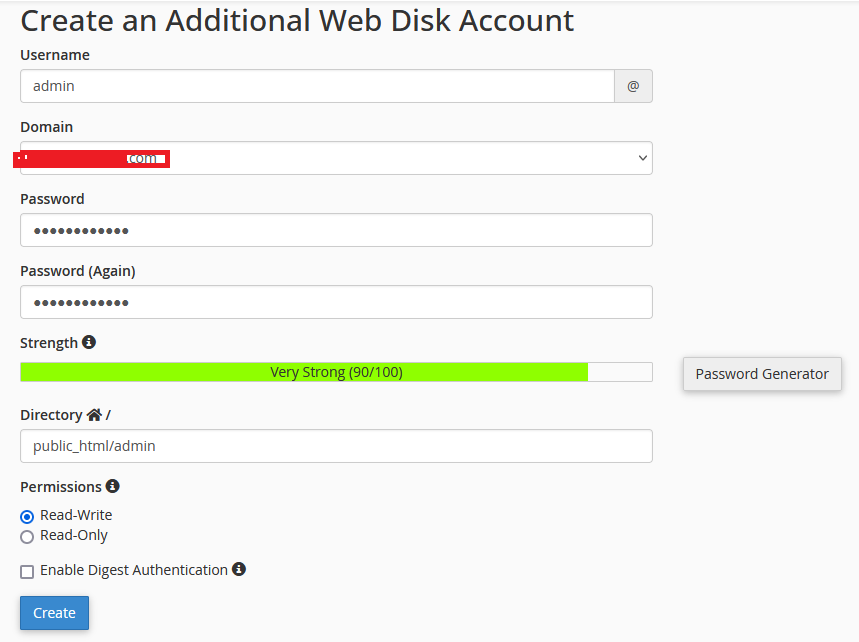Open the Password Generator
Viewport: 859px width, 642px height.
pos(762,374)
